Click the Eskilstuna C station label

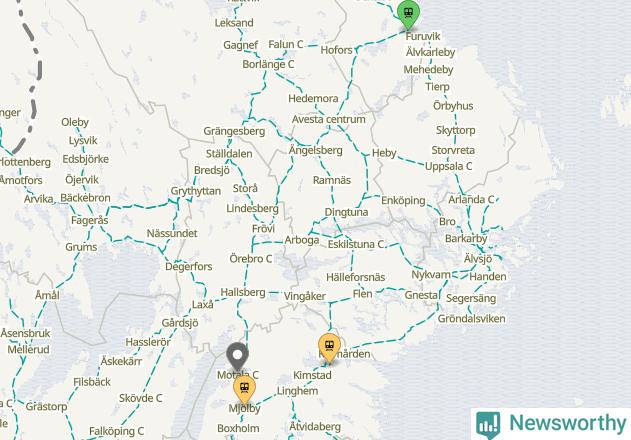click(356, 244)
